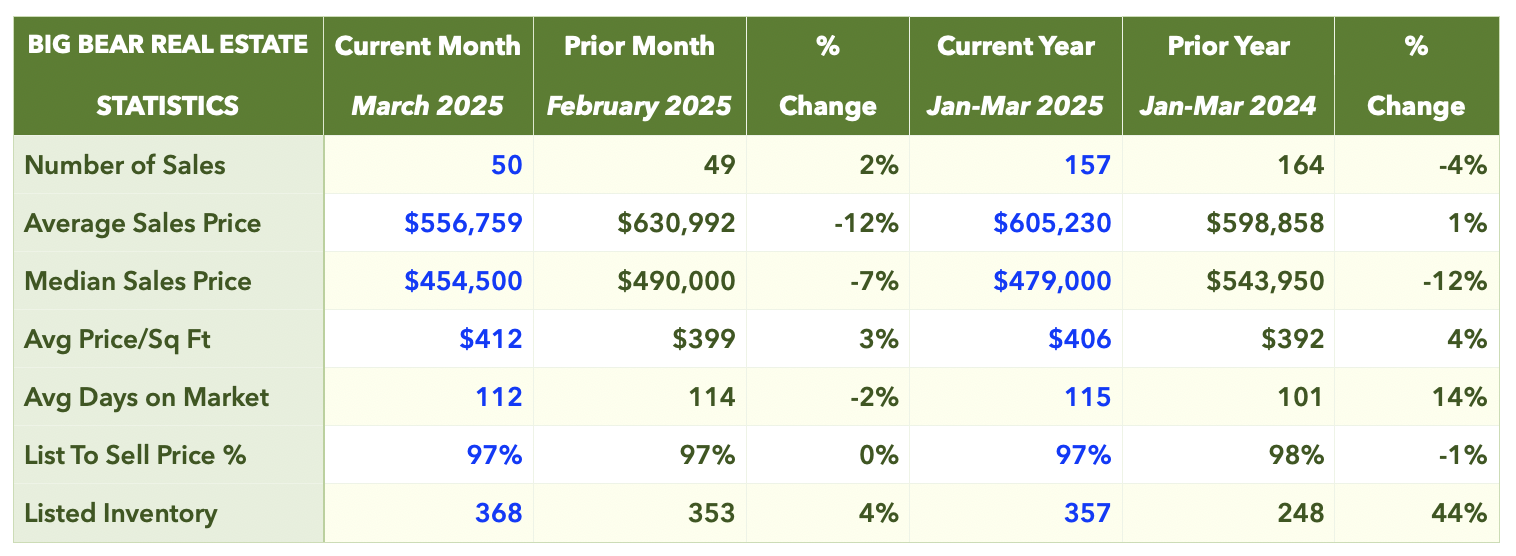Click the Big Bear Real Estate Statistics title
Image resolution: width=1516 pixels, height=556 pixels.
(x=167, y=75)
